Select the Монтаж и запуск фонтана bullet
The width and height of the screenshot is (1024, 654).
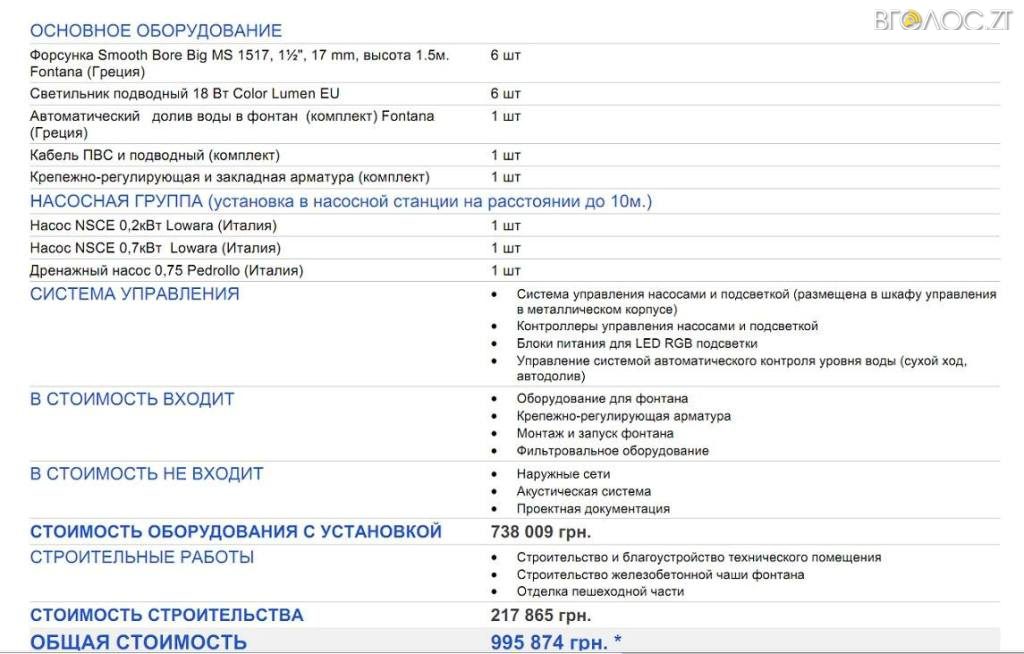coord(595,433)
